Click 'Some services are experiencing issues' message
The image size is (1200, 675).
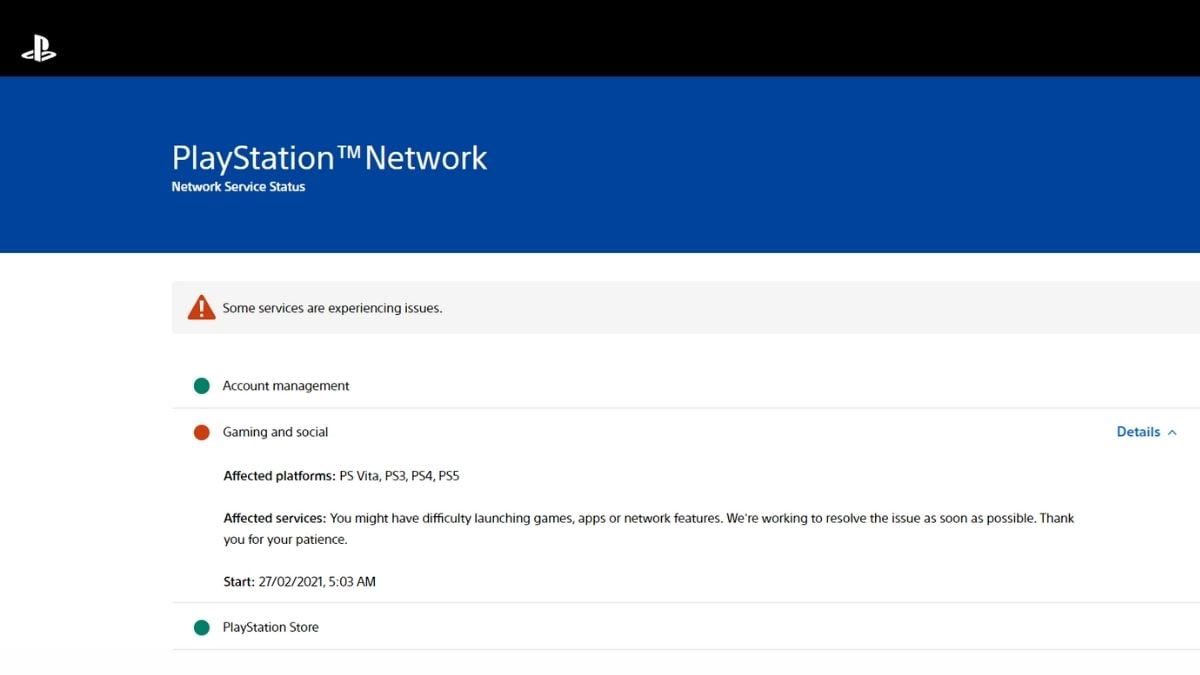332,308
